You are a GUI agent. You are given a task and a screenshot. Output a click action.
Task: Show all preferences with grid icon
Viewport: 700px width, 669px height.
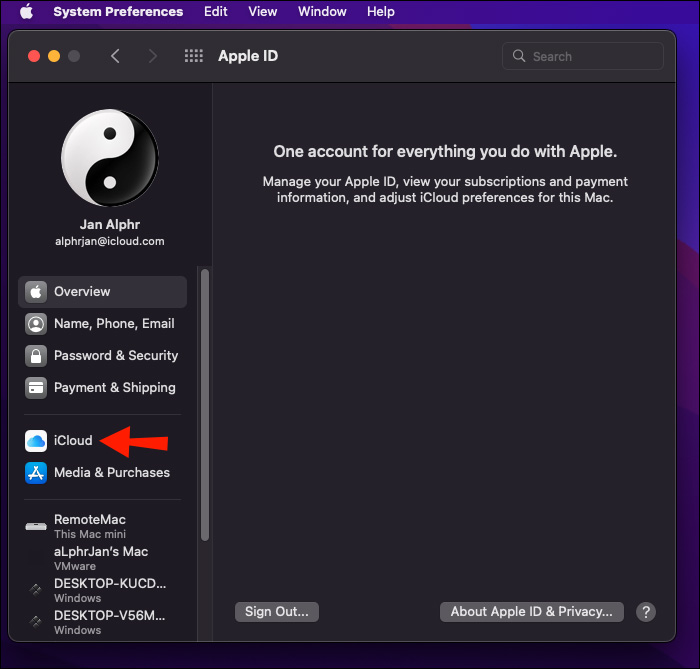point(194,56)
